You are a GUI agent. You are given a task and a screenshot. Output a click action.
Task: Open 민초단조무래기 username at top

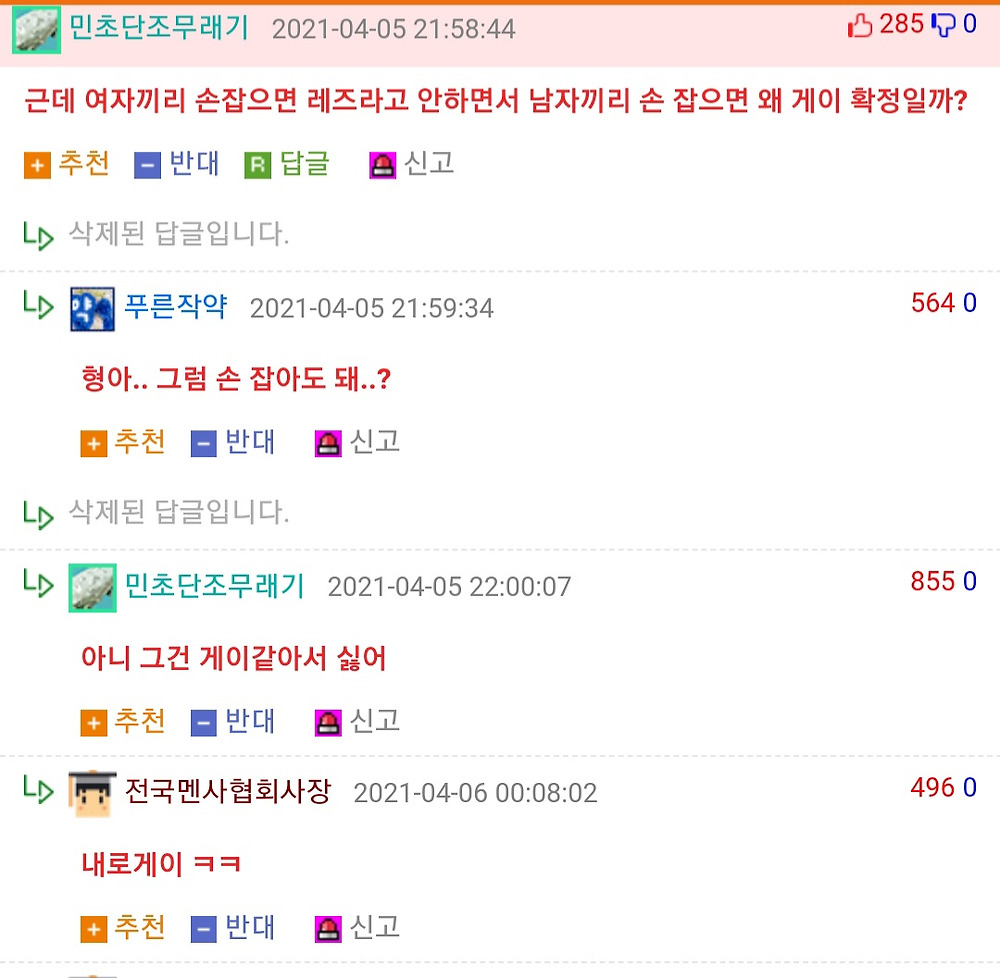point(159,28)
